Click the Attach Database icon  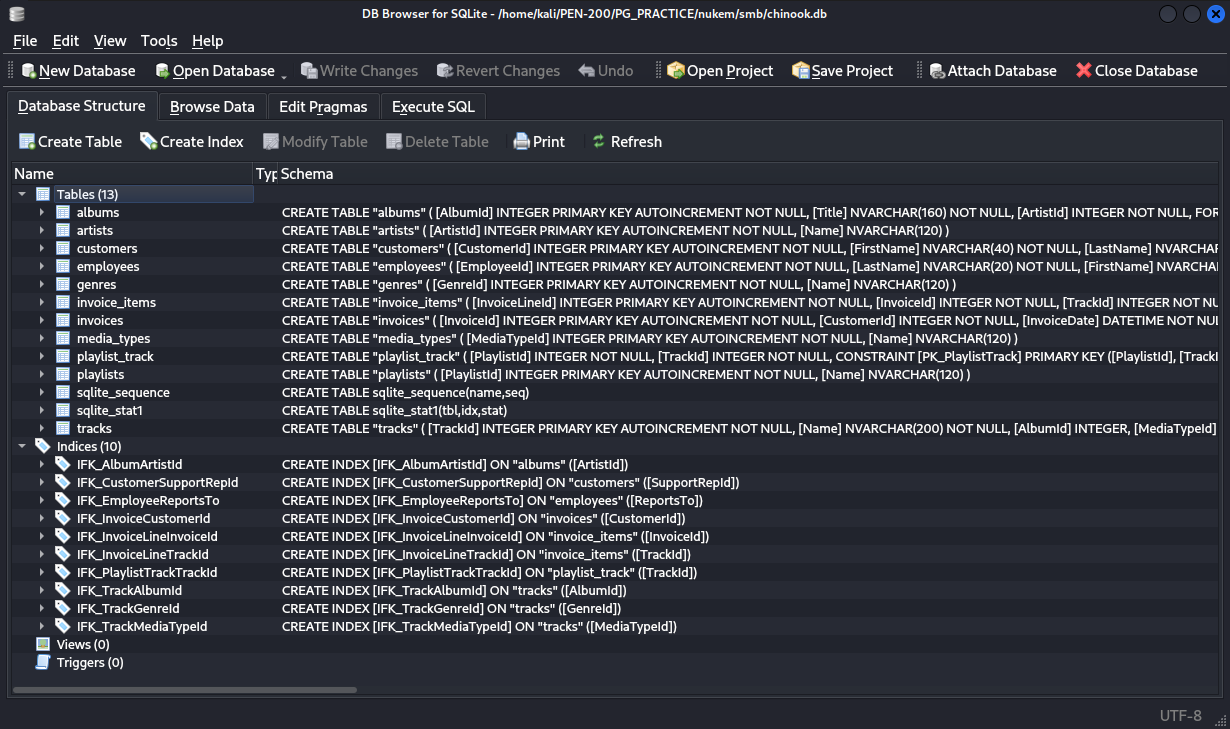pyautogui.click(x=937, y=71)
